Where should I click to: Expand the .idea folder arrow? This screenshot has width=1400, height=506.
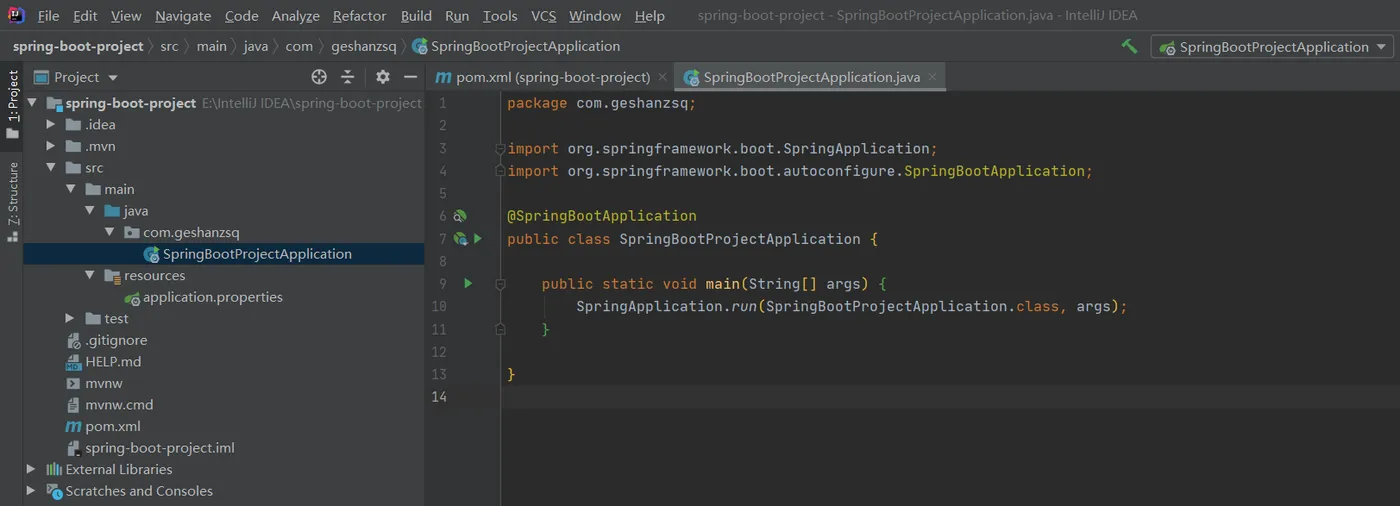coord(52,125)
